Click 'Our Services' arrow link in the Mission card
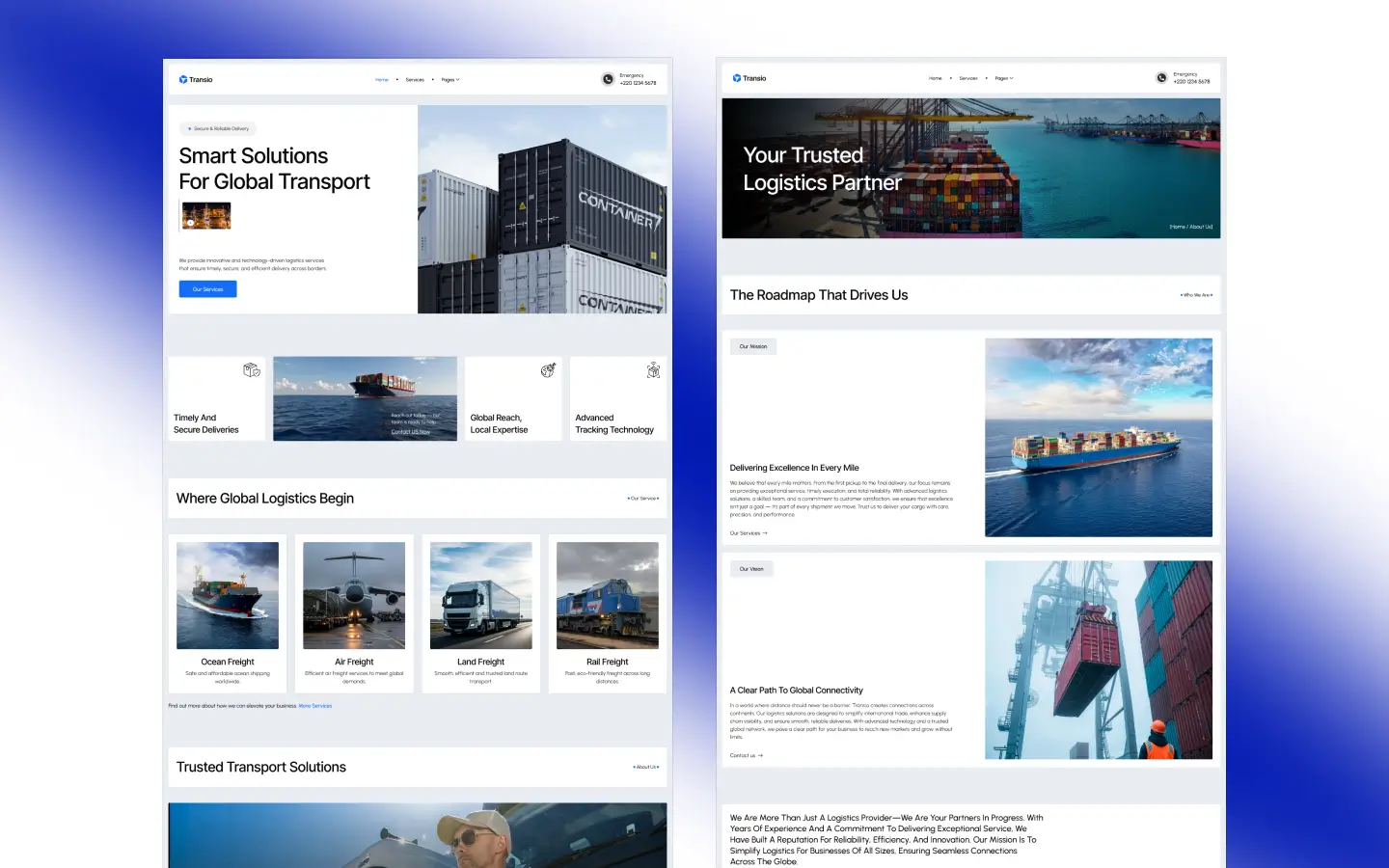This screenshot has height=868, width=1389. (749, 532)
